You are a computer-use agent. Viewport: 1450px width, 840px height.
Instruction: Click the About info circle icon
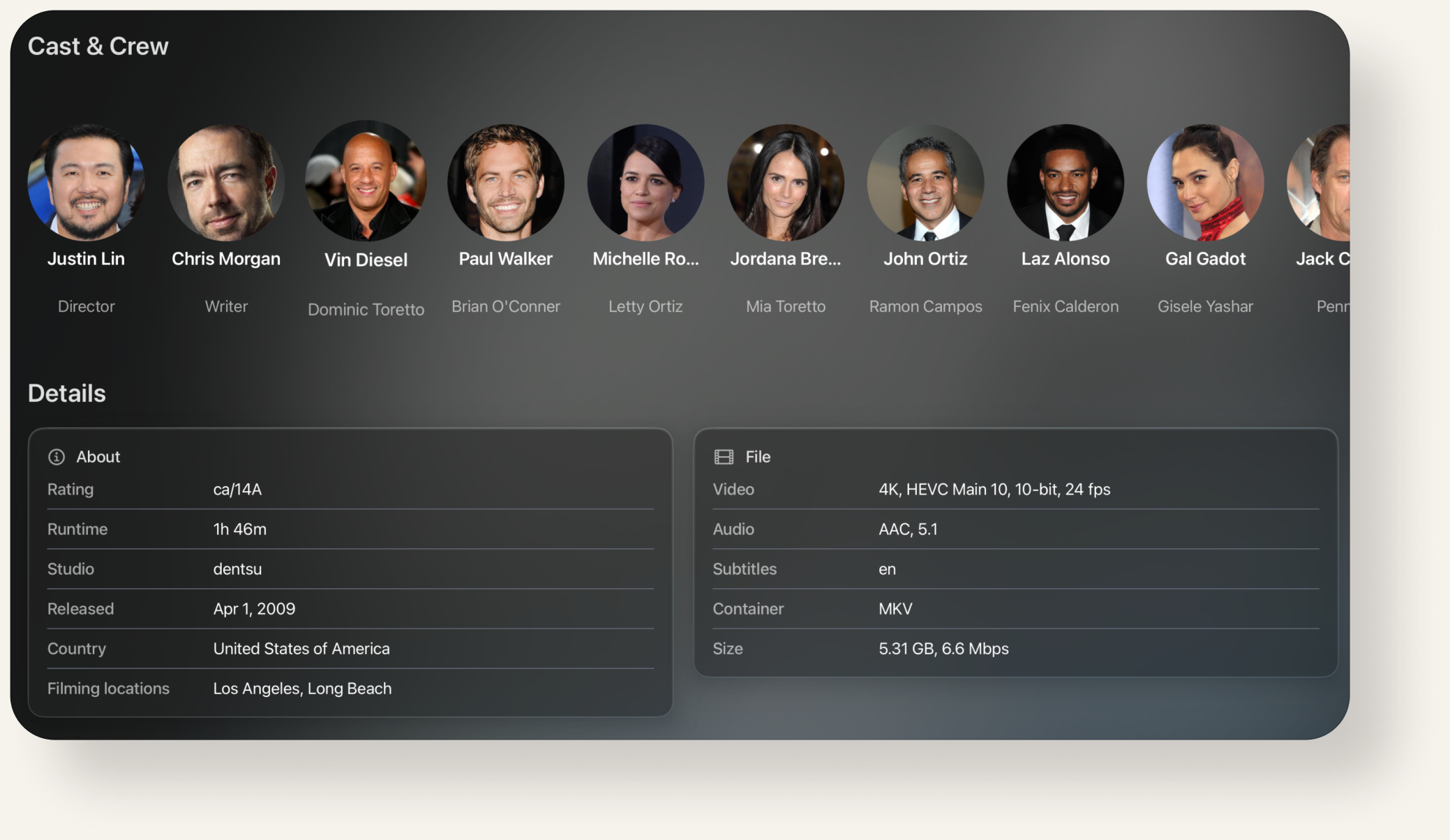pos(57,457)
